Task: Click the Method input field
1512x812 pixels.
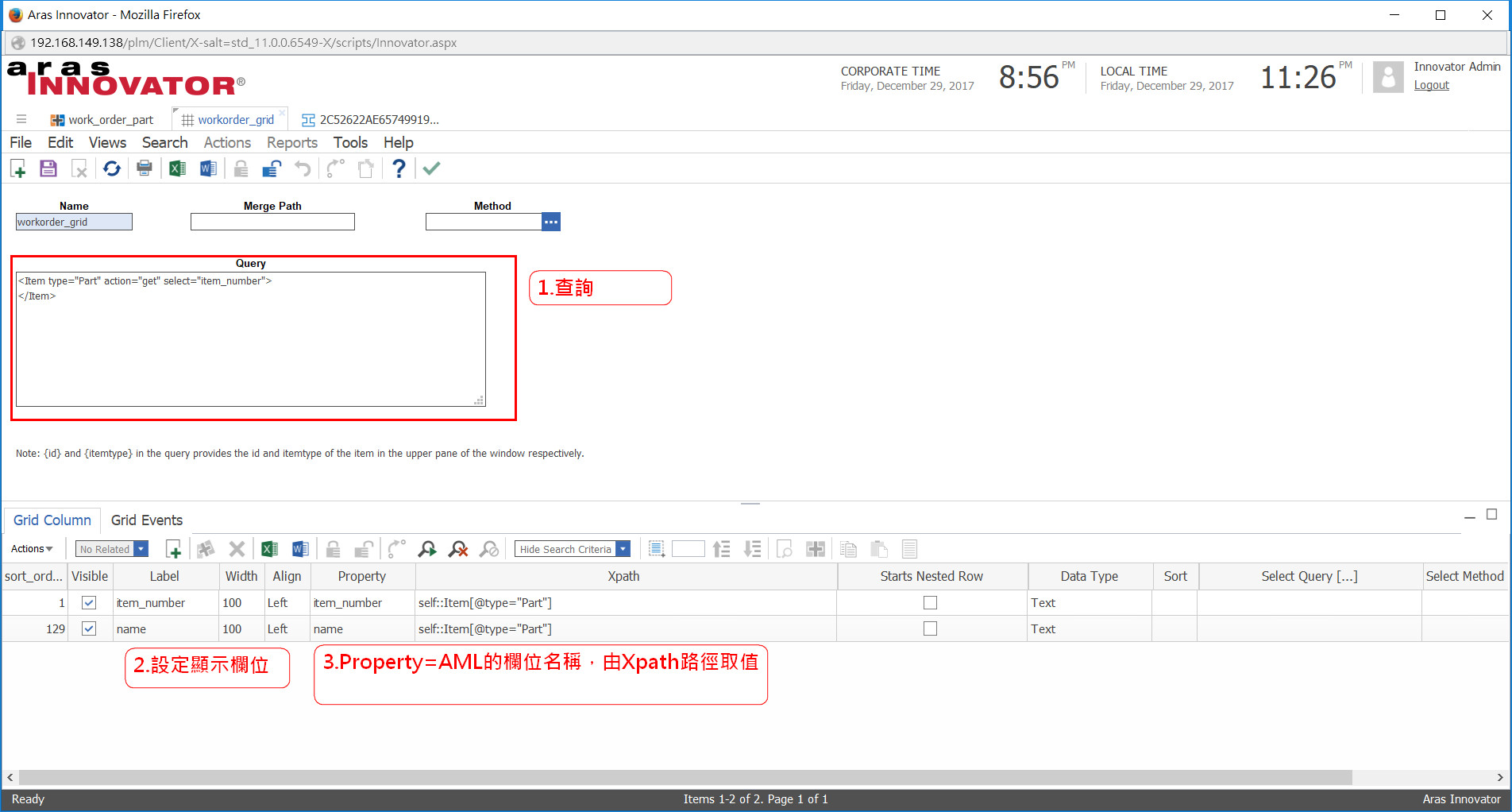Action: [484, 222]
